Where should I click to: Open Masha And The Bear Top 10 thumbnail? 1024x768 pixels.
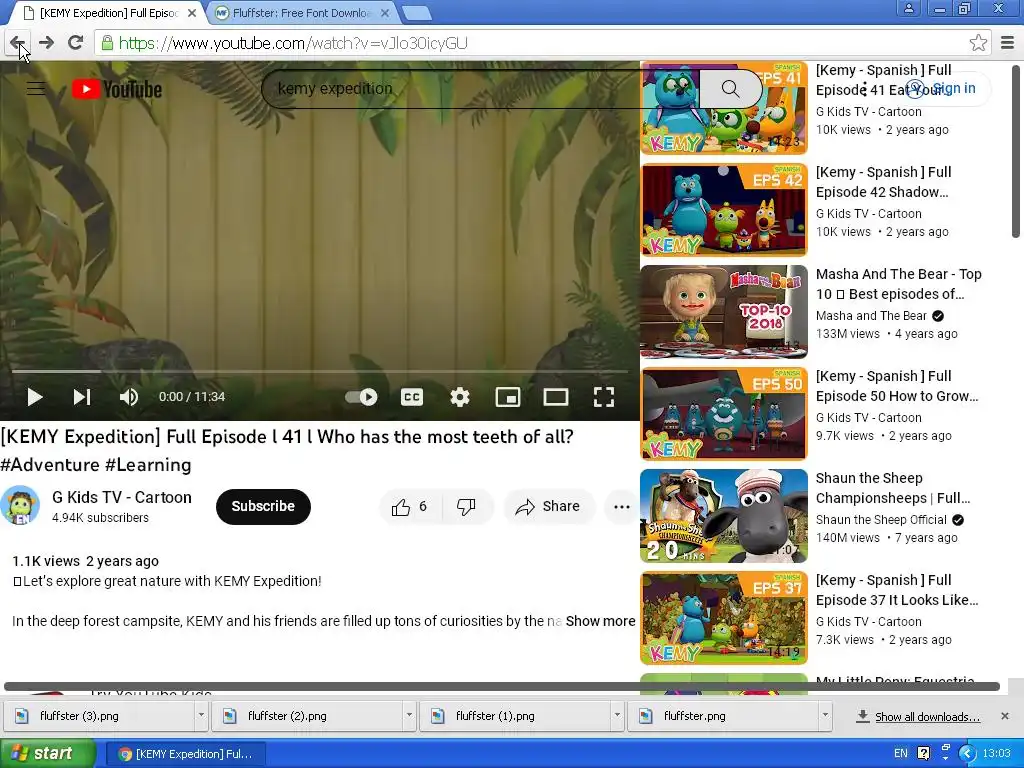pyautogui.click(x=724, y=312)
